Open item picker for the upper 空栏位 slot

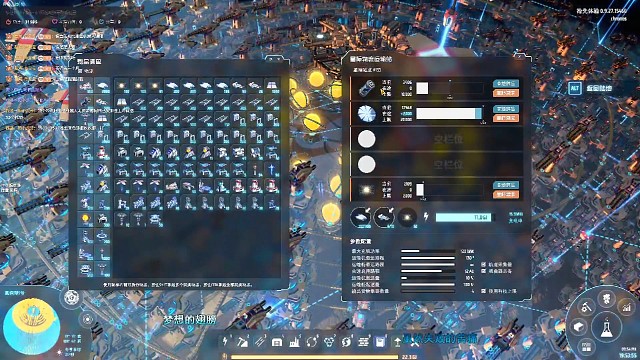(367, 139)
